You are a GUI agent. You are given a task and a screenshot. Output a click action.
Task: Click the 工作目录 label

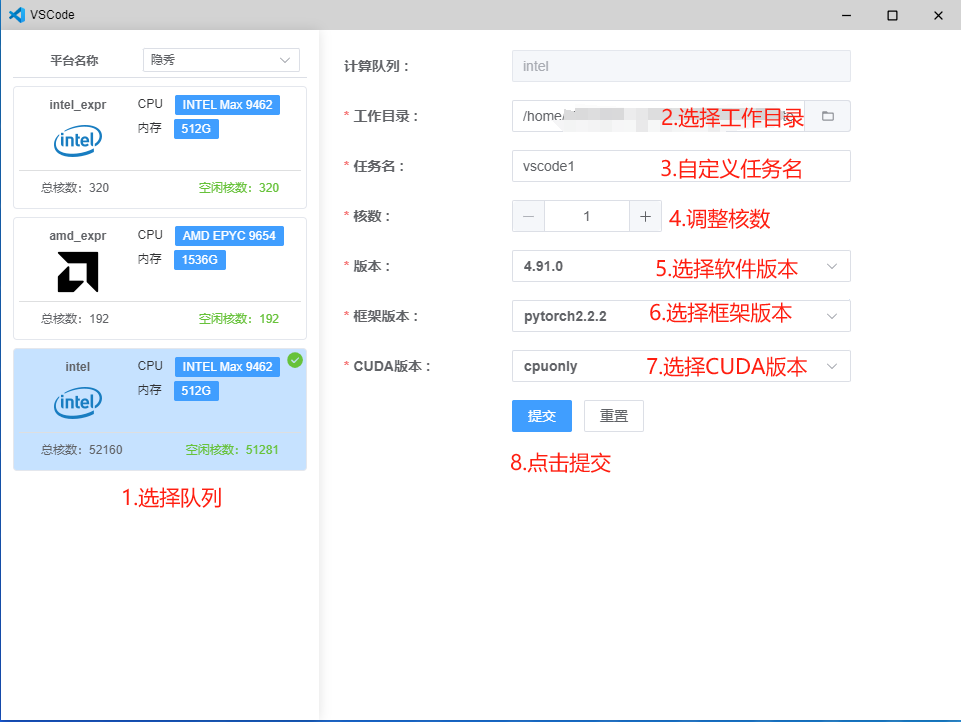(x=386, y=116)
